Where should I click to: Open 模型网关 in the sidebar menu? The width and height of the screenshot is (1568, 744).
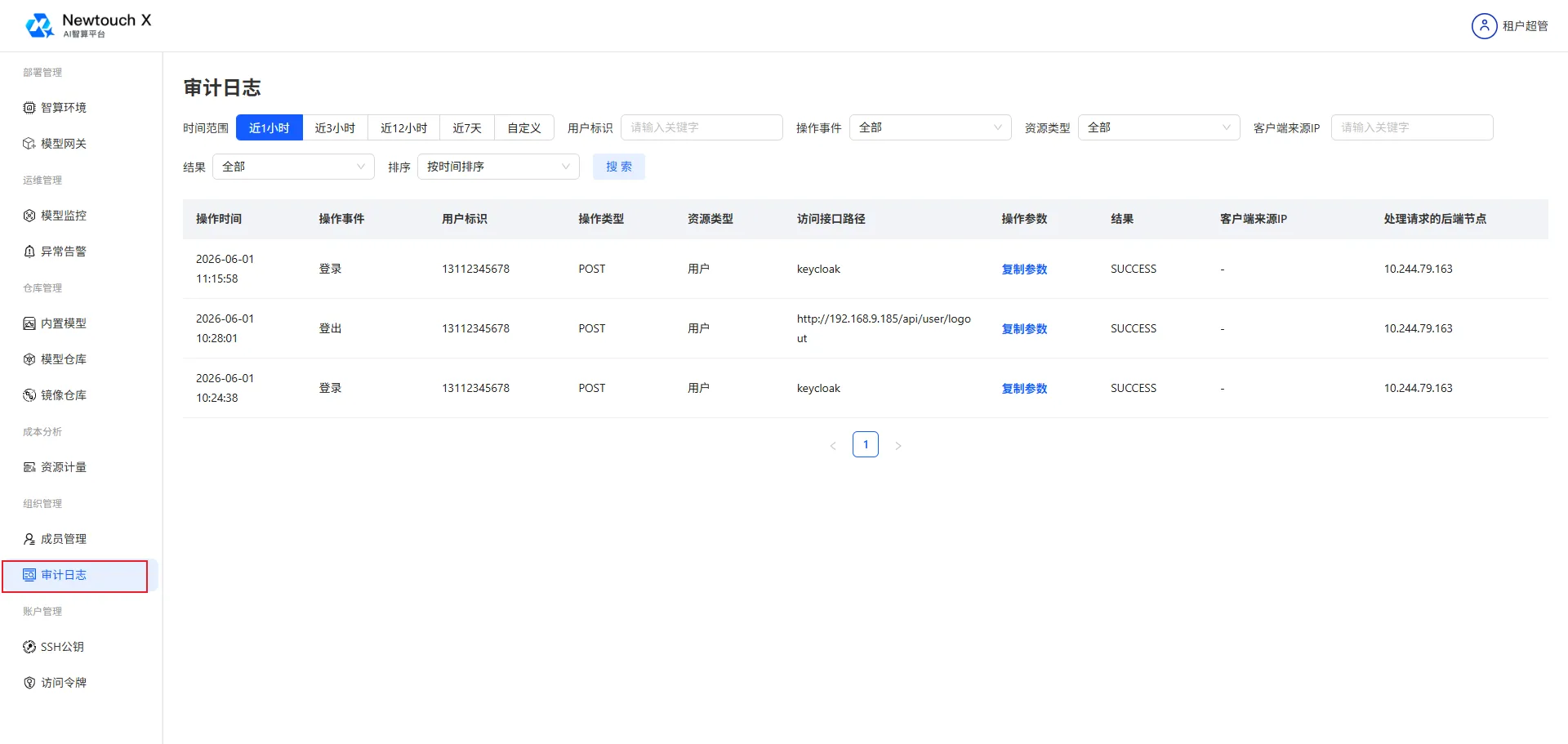pos(64,144)
